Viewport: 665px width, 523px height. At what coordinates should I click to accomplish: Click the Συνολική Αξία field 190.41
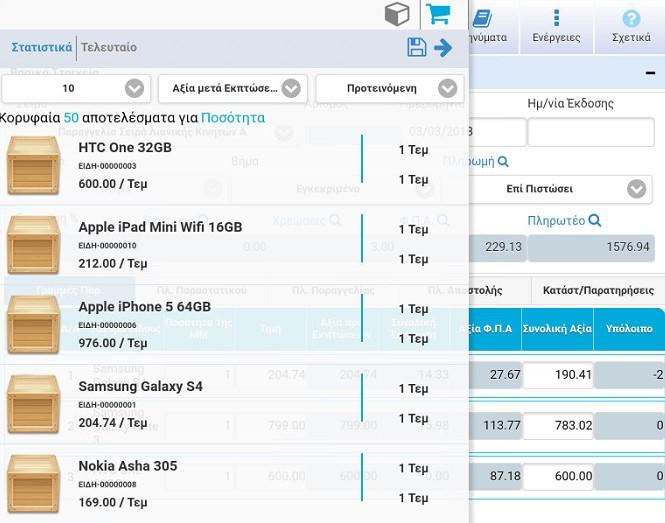[x=558, y=375]
